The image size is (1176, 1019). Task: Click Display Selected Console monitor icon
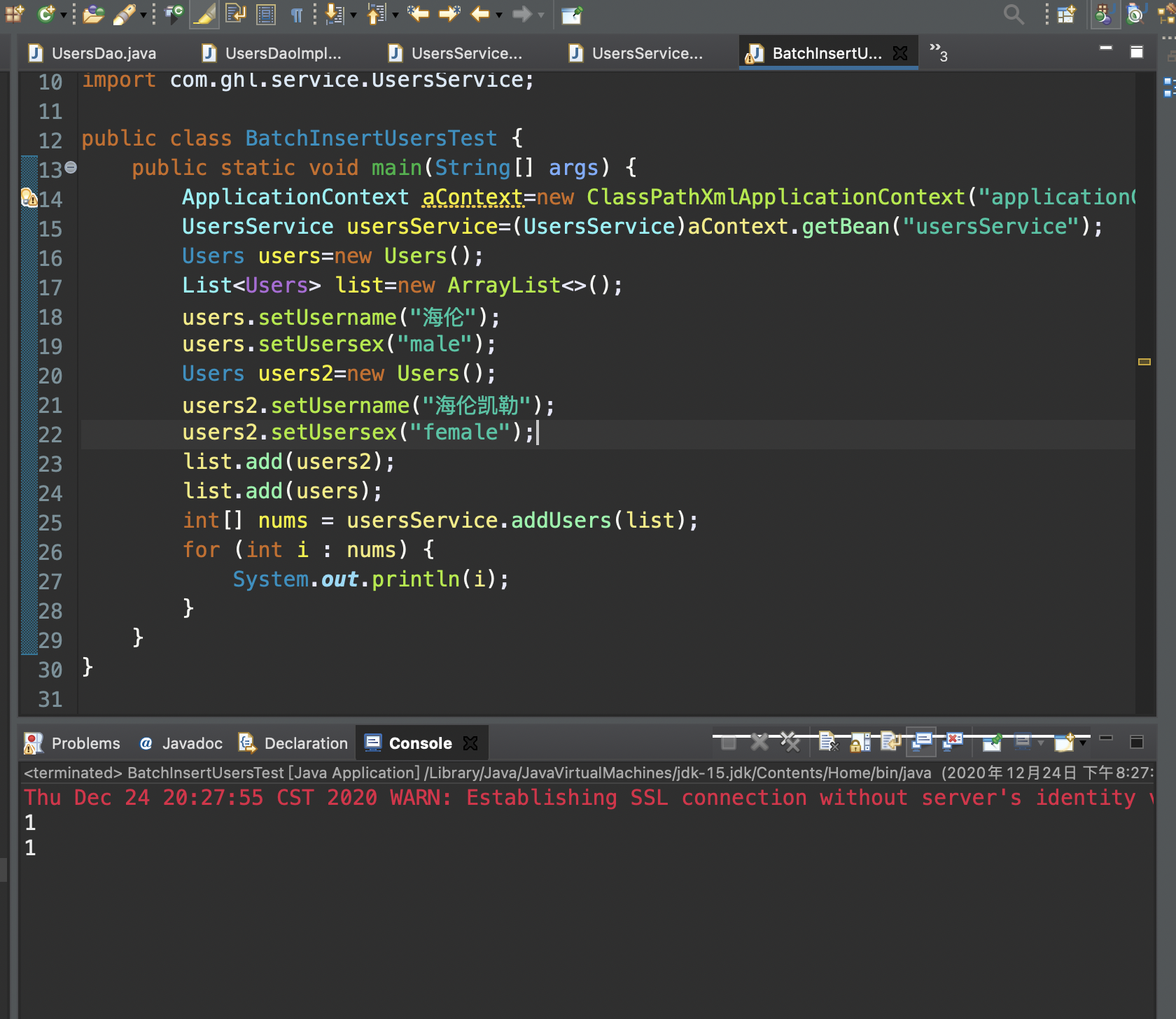1023,742
